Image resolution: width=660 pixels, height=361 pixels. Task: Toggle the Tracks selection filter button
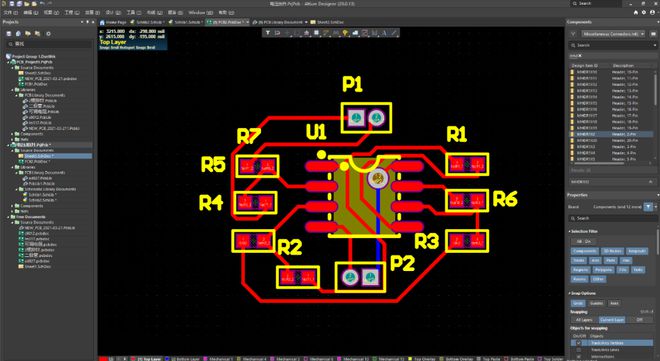click(x=579, y=260)
